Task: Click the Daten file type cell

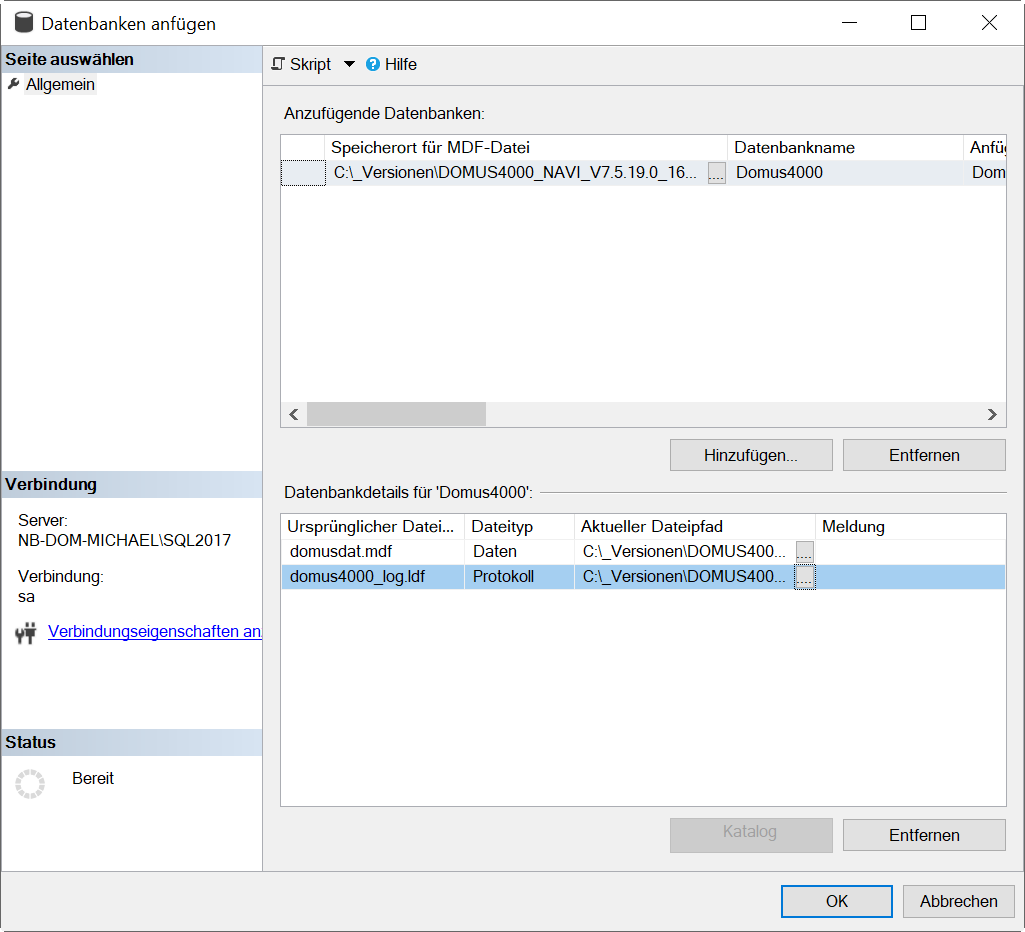Action: 519,552
